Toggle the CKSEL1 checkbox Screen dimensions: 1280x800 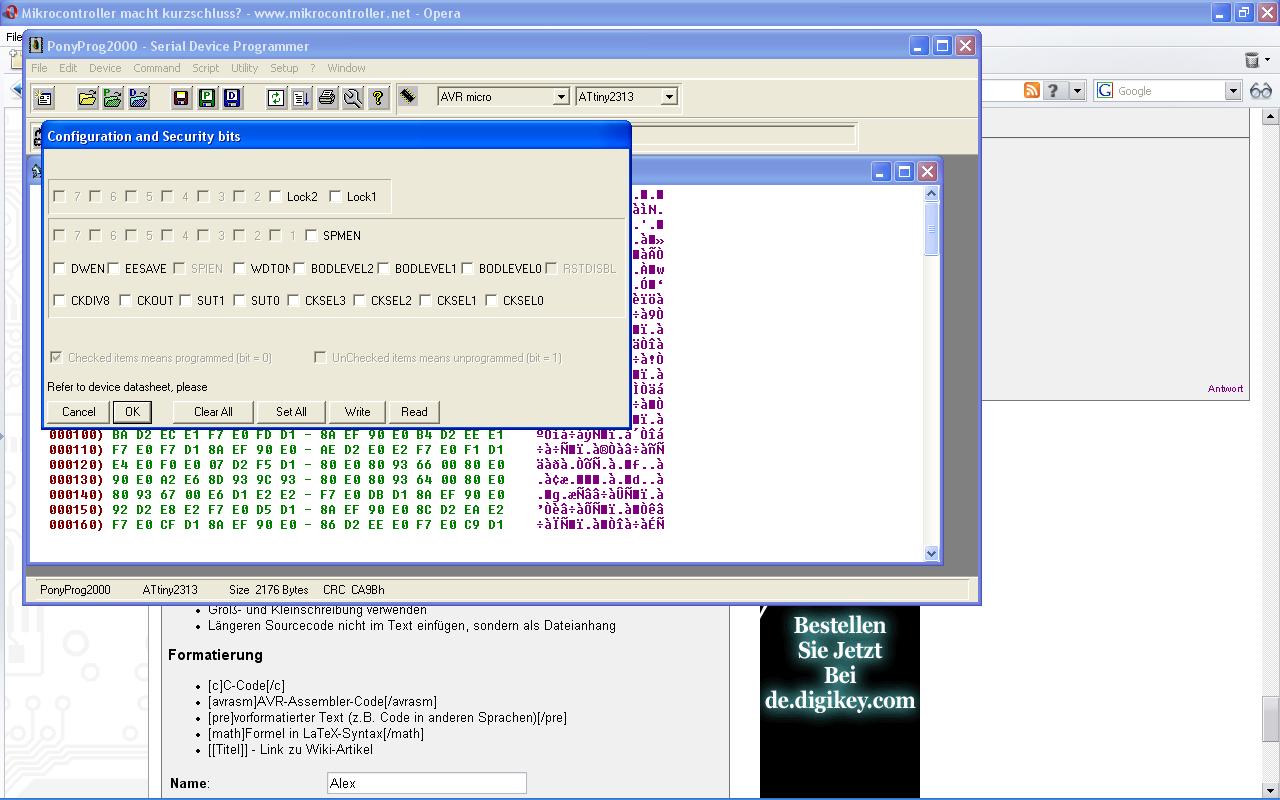click(425, 301)
